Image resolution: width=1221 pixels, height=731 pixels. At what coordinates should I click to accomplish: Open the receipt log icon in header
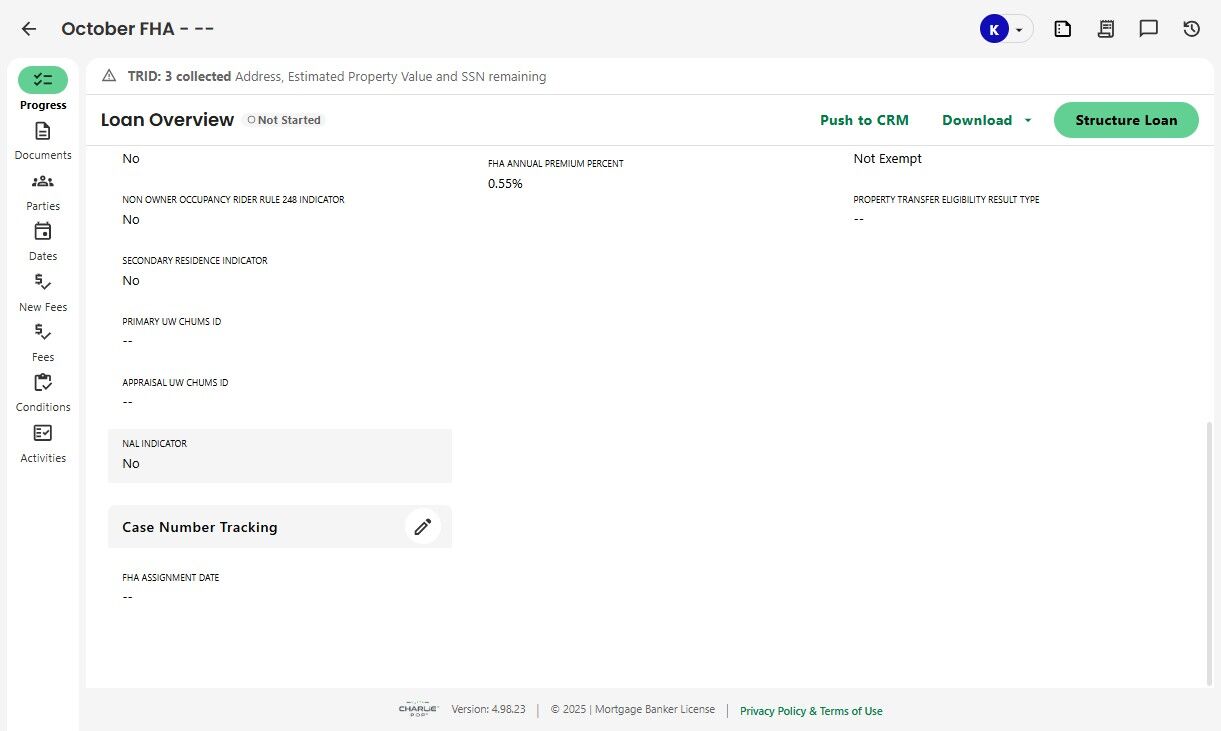[x=1106, y=29]
